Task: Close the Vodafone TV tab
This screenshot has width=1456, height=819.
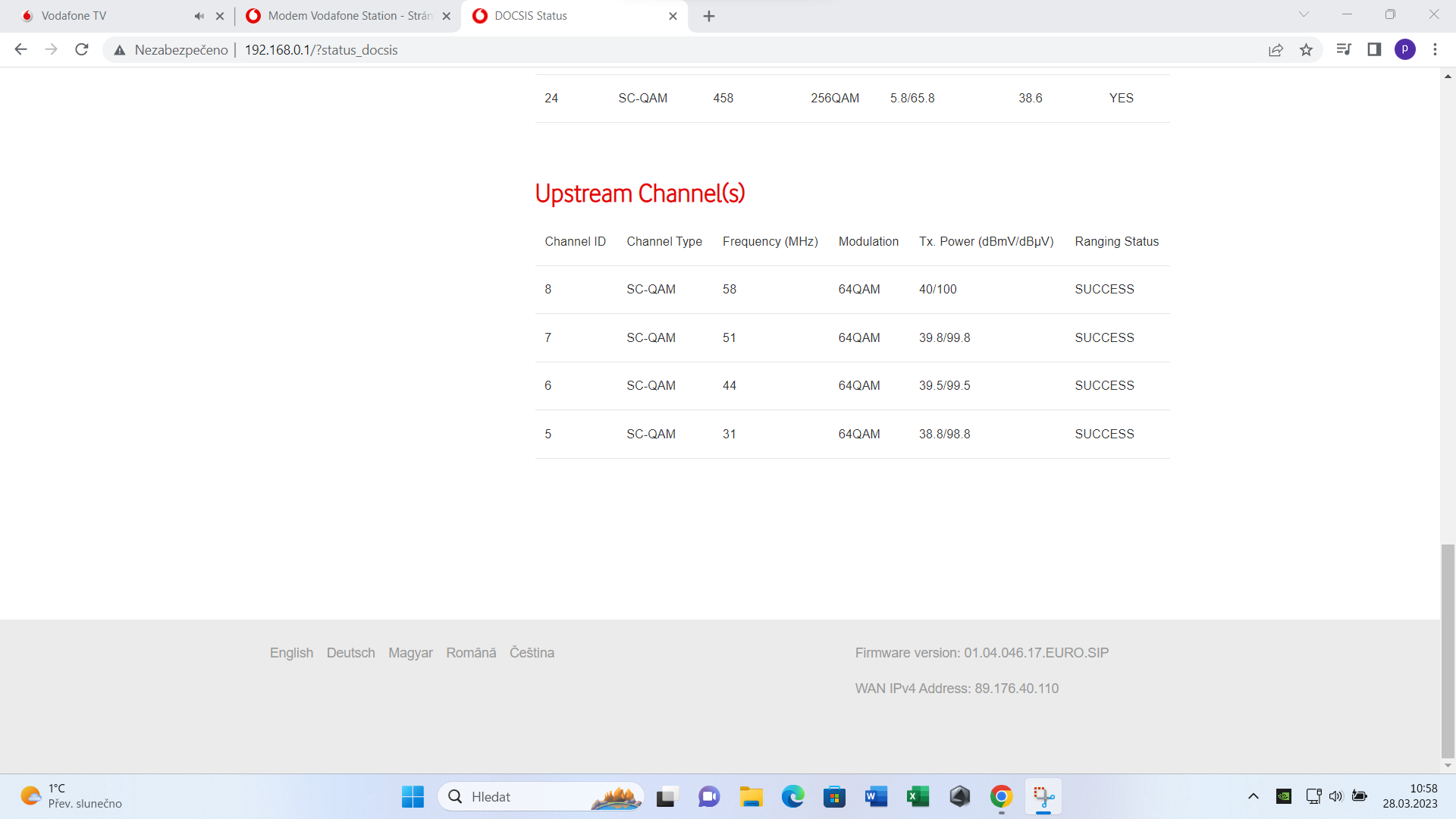Action: coord(220,16)
